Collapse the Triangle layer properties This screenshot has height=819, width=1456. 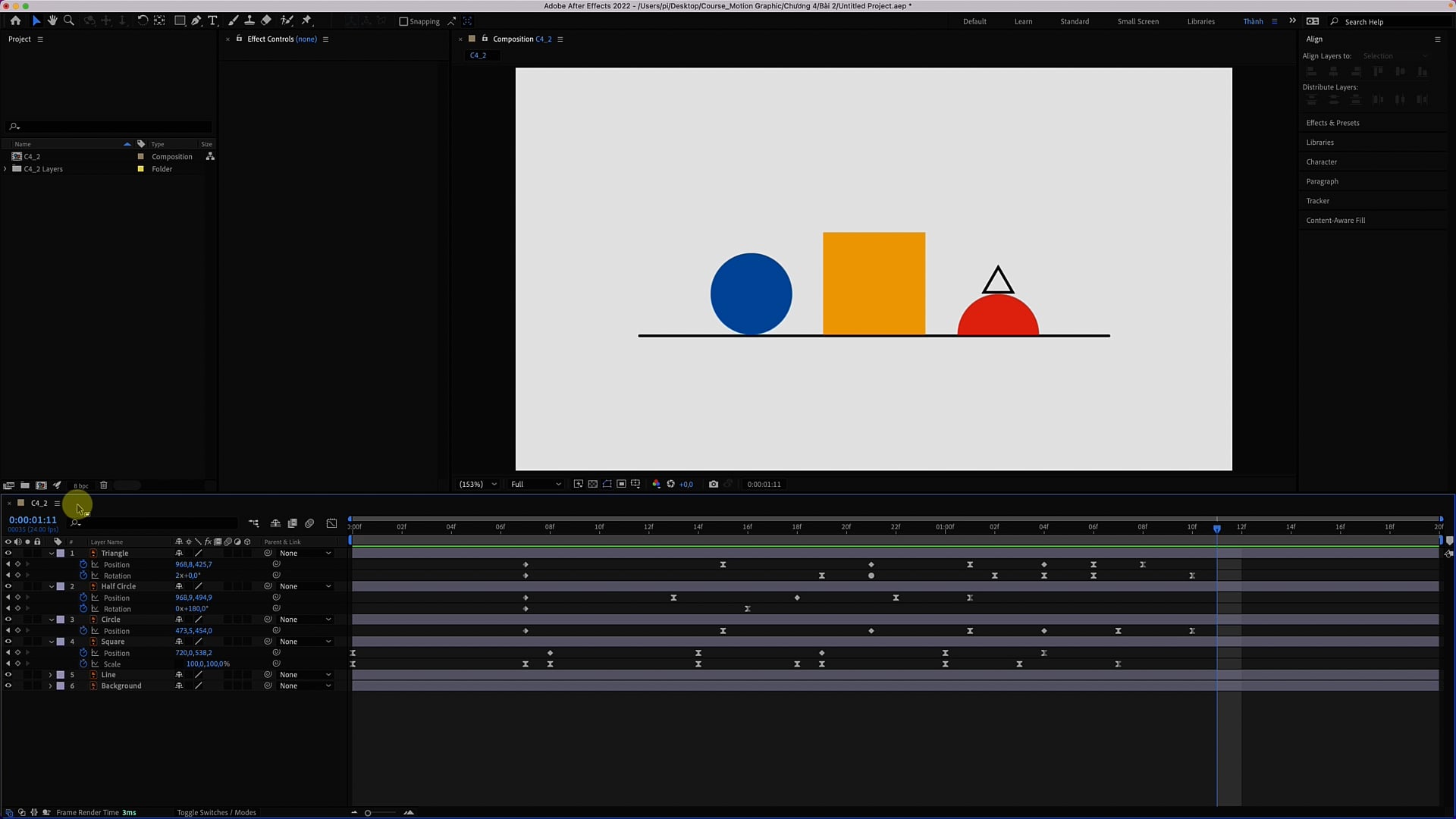52,554
